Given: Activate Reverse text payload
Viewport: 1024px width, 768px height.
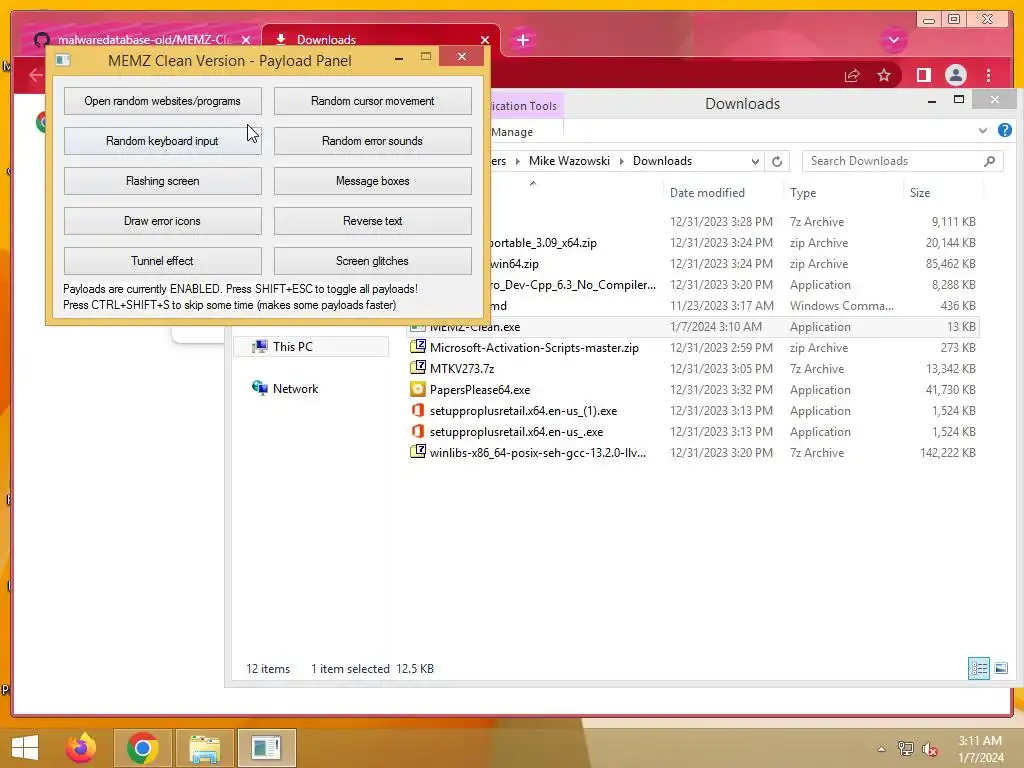Looking at the screenshot, I should coord(372,221).
